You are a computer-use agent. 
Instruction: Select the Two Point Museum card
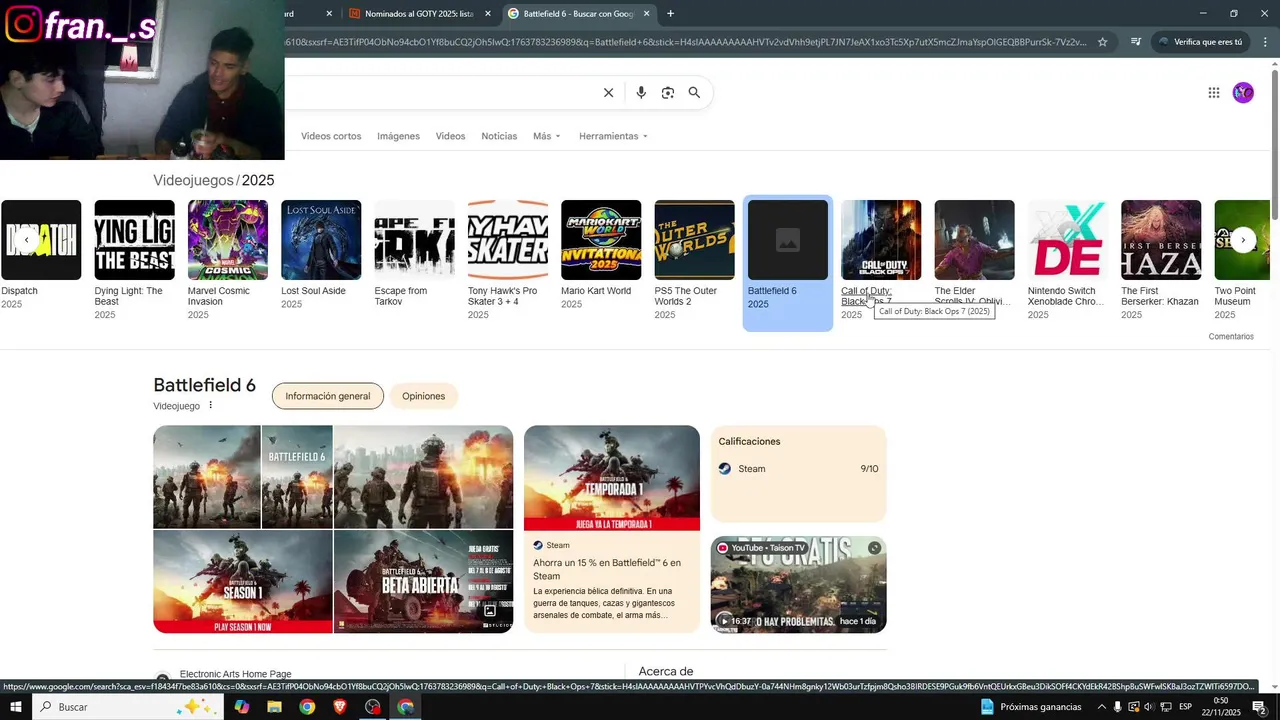click(1241, 260)
